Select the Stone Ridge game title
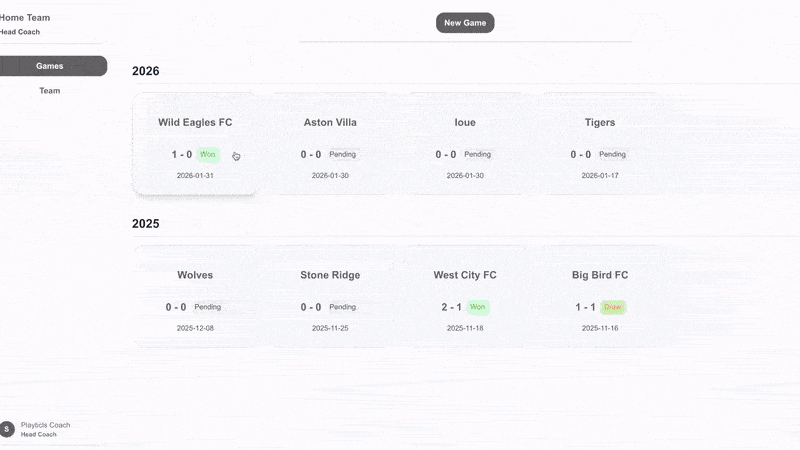 click(x=330, y=275)
